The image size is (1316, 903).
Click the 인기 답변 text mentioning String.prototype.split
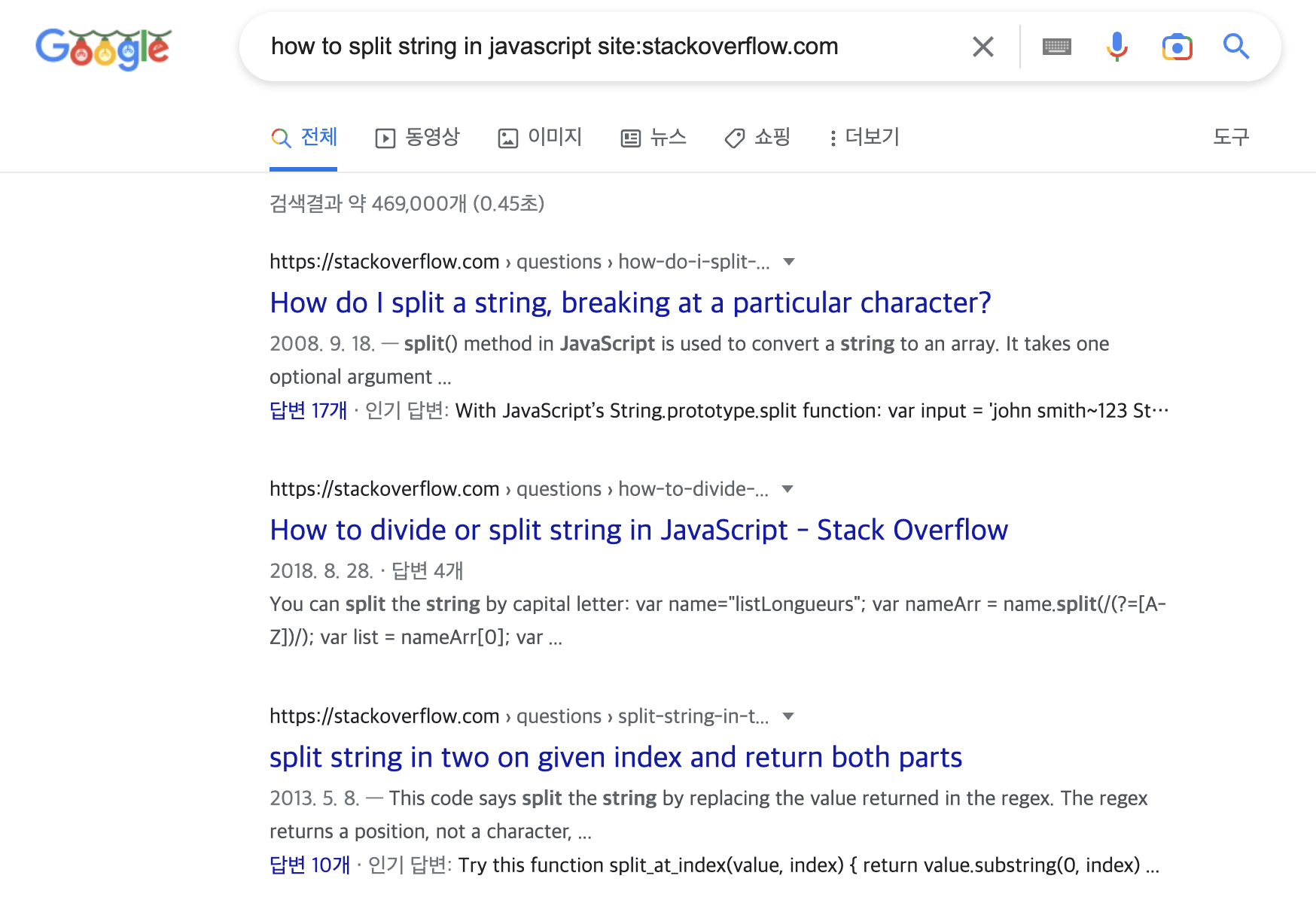[x=766, y=411]
